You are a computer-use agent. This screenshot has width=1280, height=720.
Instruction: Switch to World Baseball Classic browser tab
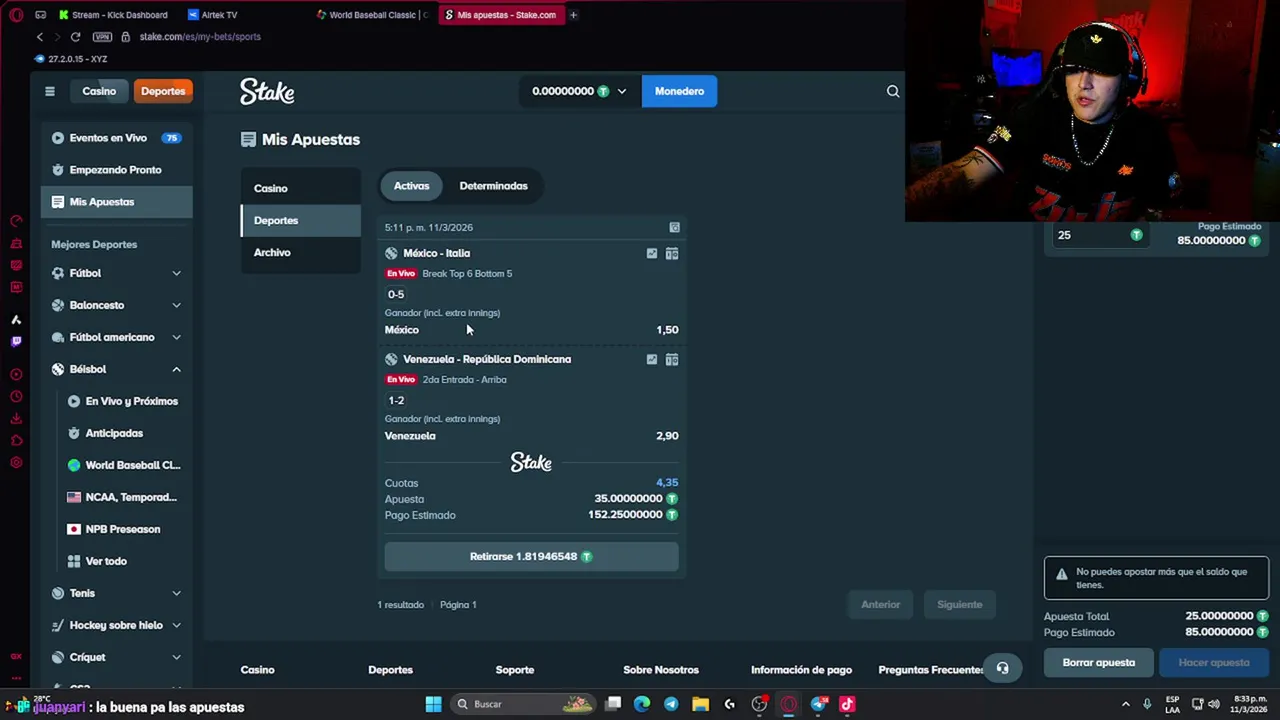372,15
